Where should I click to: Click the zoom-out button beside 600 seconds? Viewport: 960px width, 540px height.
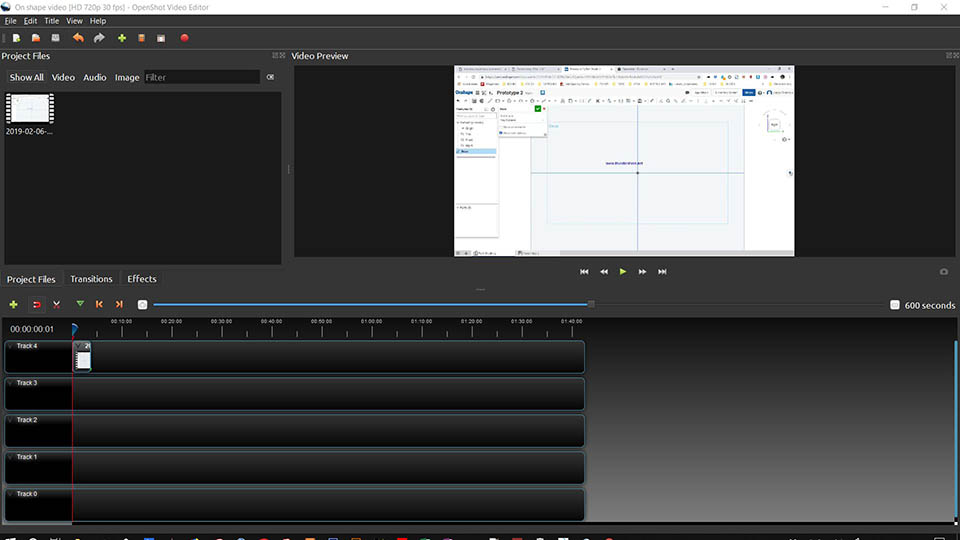(894, 304)
